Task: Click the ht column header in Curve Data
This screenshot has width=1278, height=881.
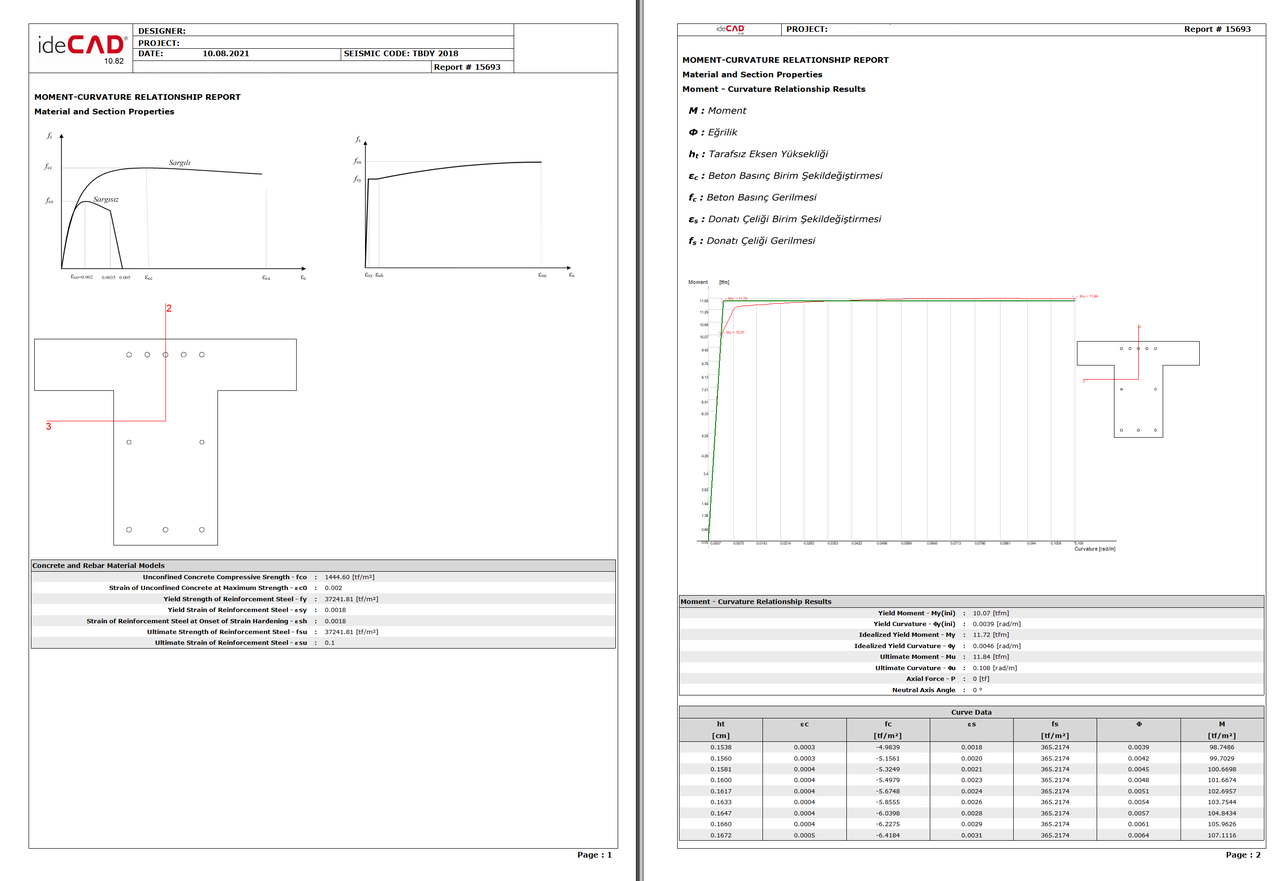Action: pyautogui.click(x=720, y=724)
